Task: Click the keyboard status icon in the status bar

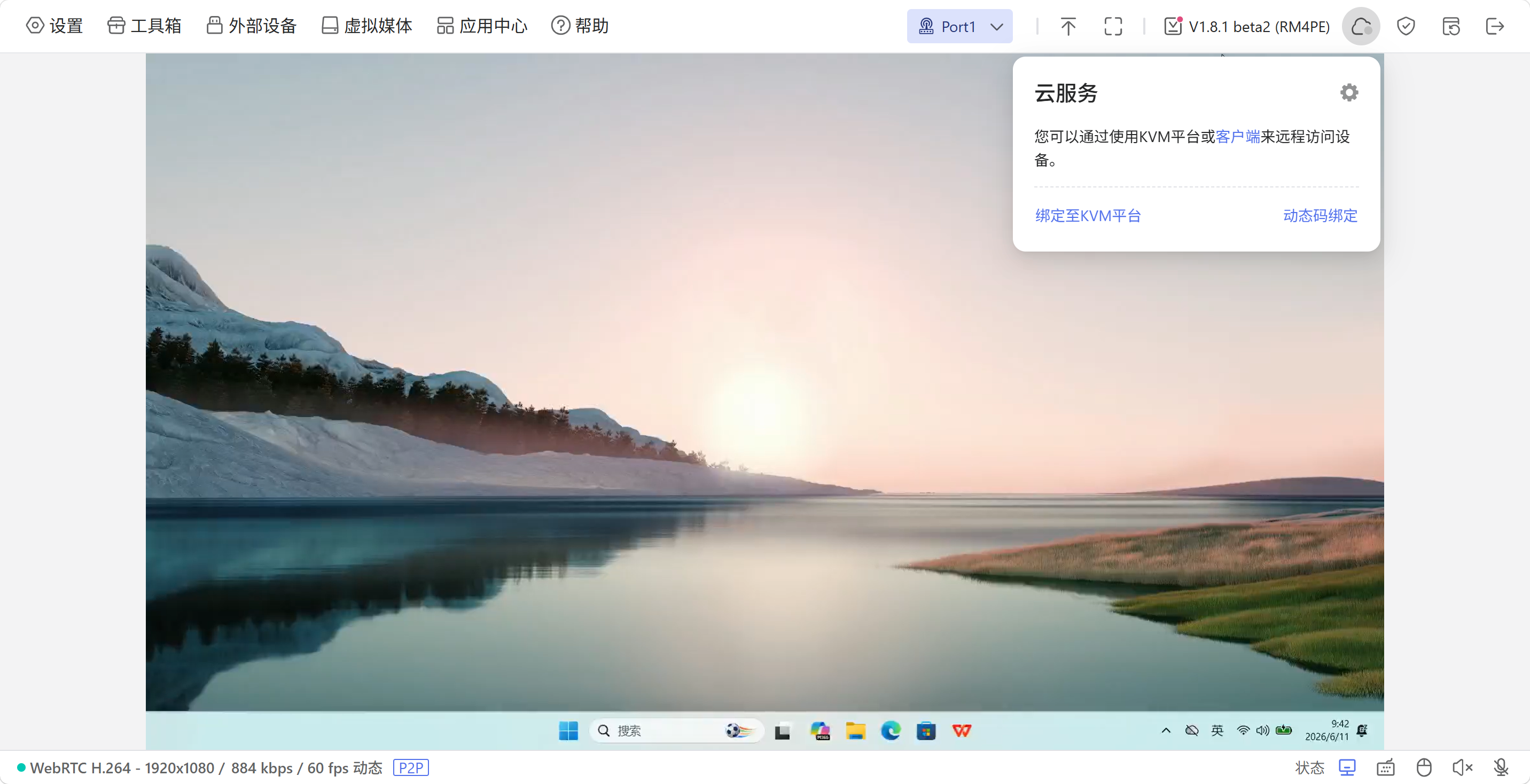Action: pos(1386,767)
